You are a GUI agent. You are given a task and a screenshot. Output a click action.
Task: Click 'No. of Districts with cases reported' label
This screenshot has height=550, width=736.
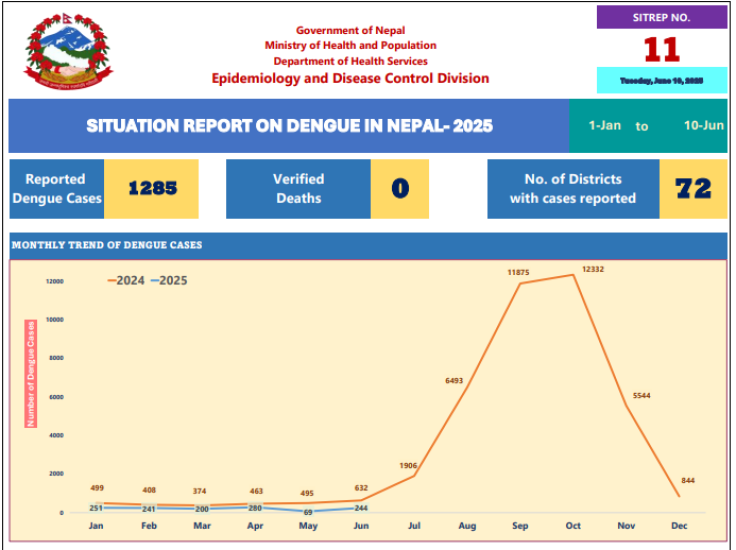click(x=573, y=189)
